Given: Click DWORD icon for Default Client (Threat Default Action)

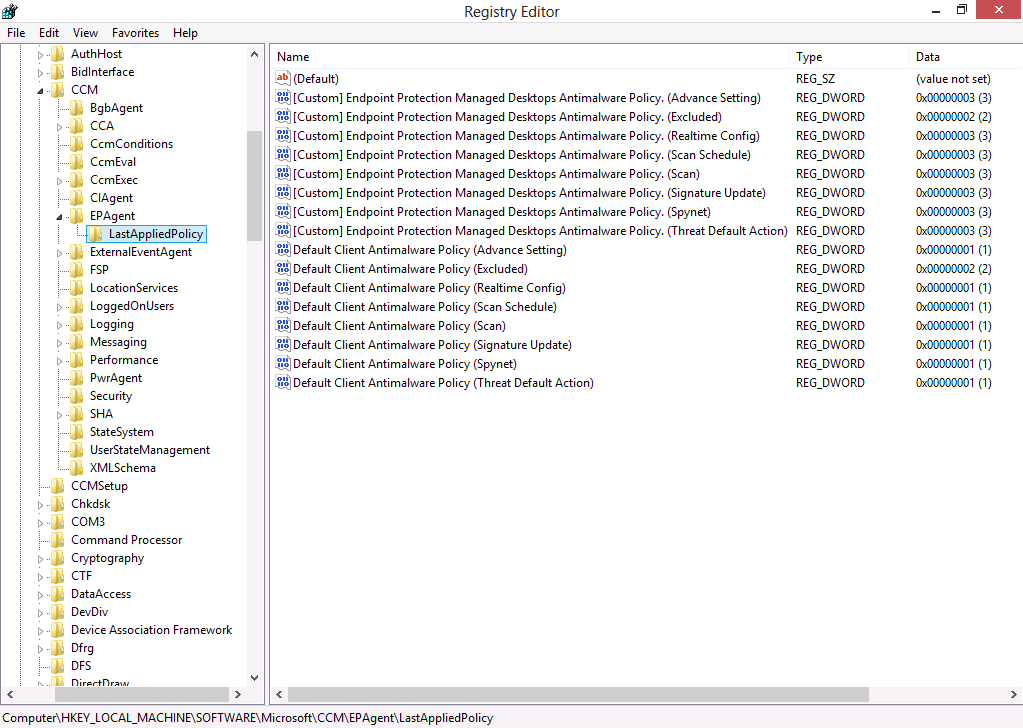Looking at the screenshot, I should tap(282, 382).
